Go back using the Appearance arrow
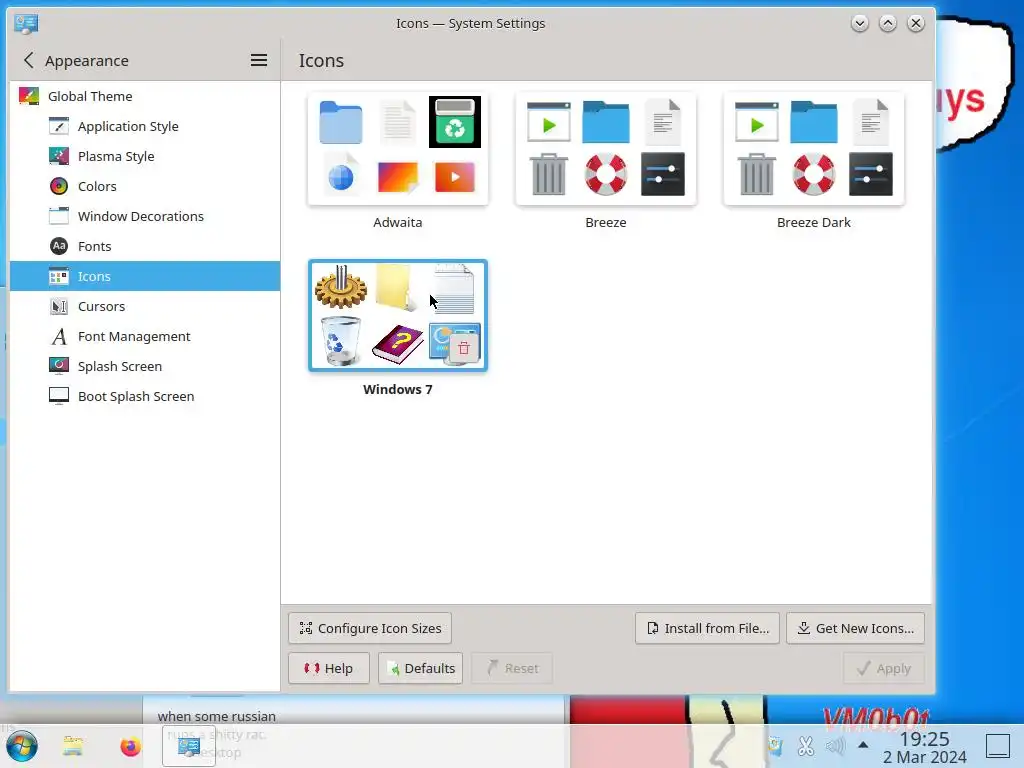Screen dimensions: 1024x768 (x=29, y=61)
